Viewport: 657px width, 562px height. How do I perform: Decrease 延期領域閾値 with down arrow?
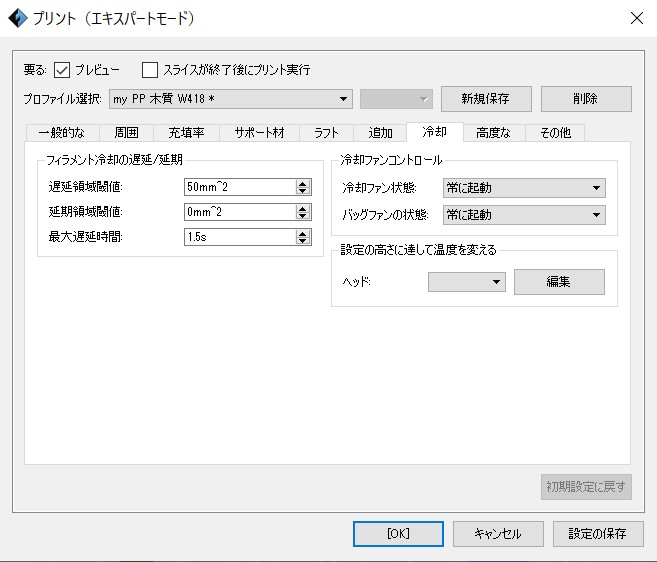[x=303, y=216]
